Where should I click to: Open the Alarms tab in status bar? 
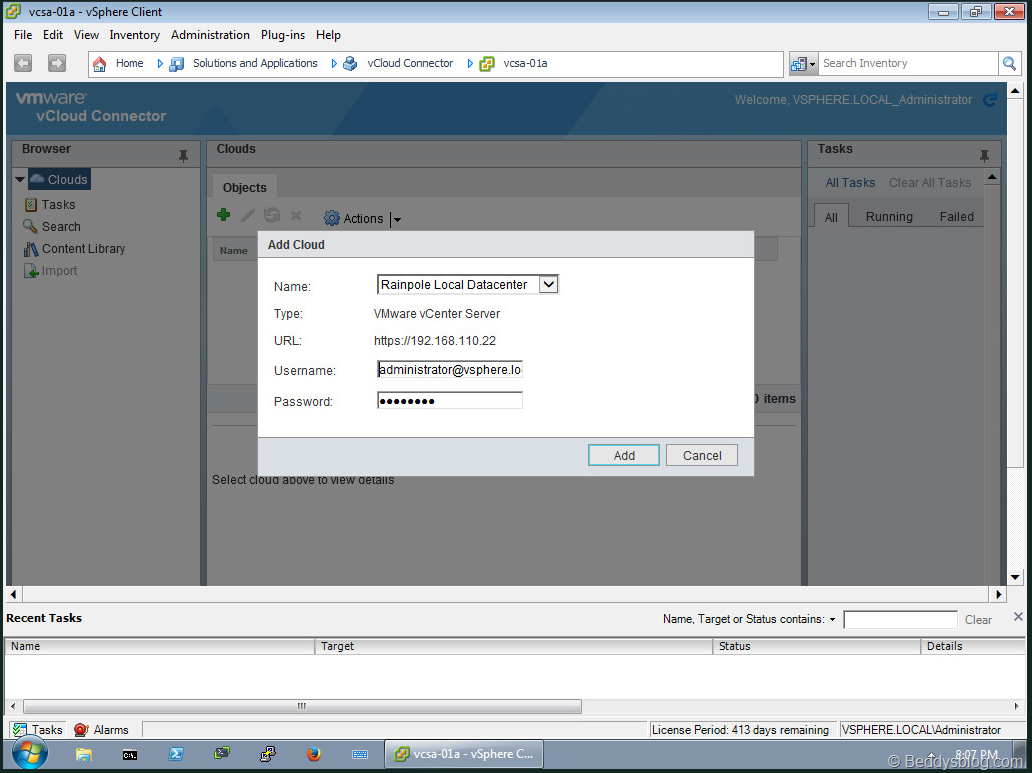click(101, 730)
